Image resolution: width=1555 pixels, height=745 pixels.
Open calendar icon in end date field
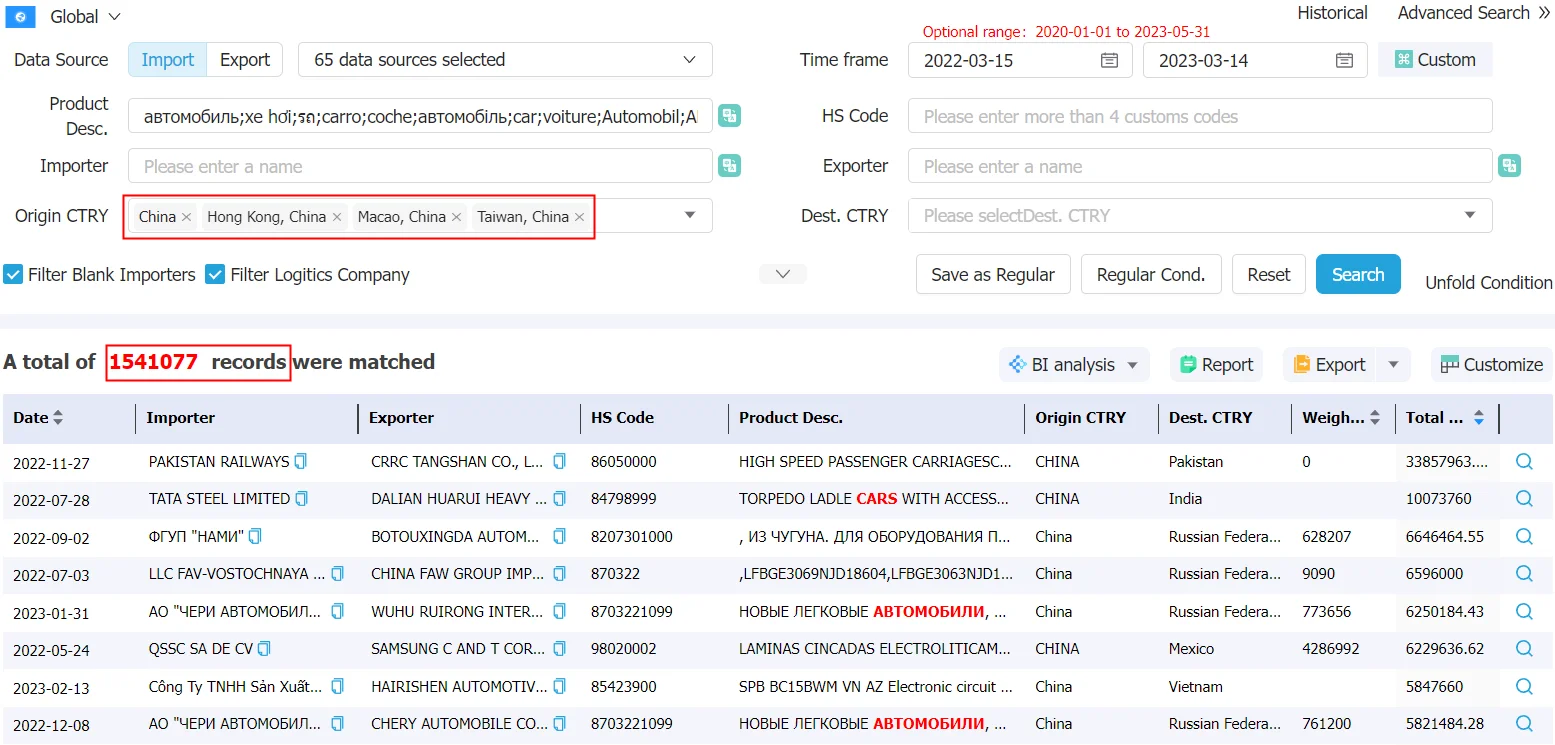point(1344,60)
